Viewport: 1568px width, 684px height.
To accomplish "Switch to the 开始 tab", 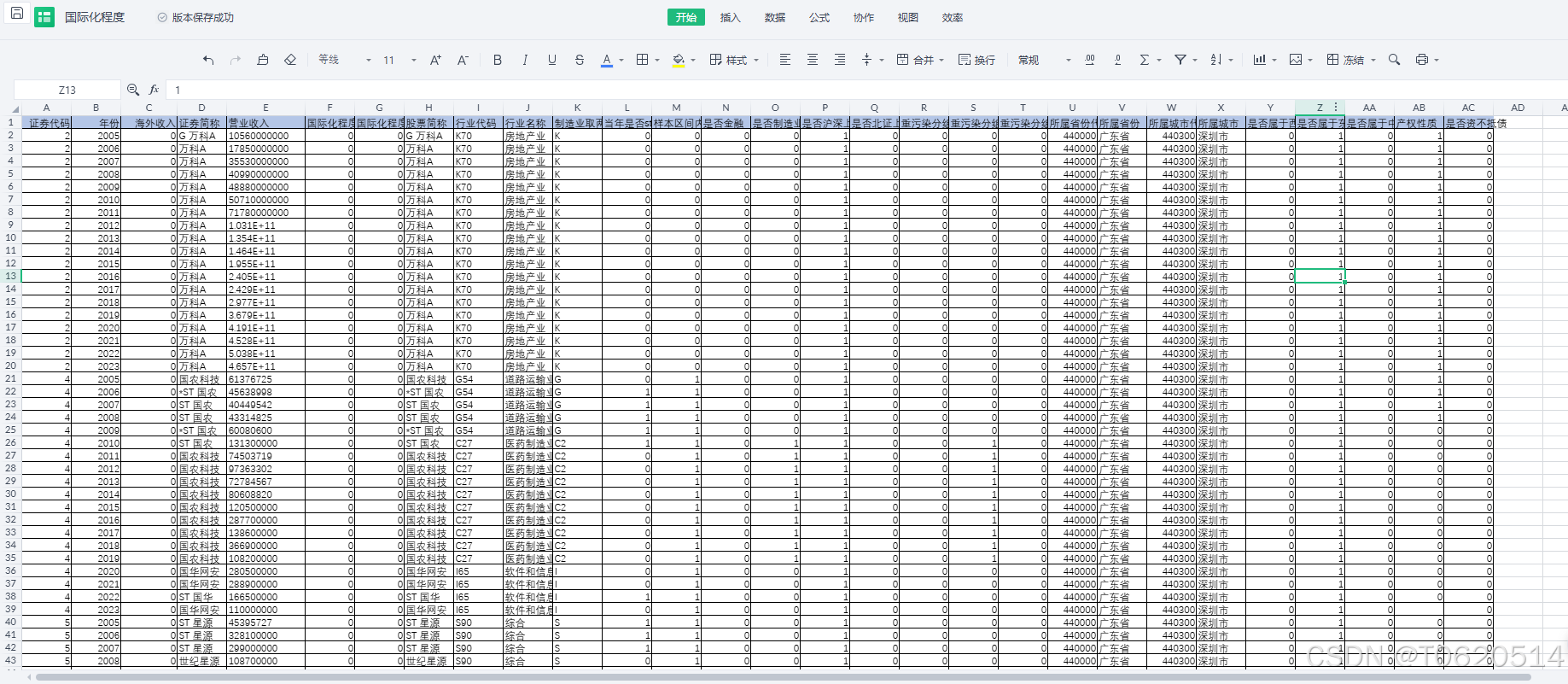I will click(x=686, y=17).
